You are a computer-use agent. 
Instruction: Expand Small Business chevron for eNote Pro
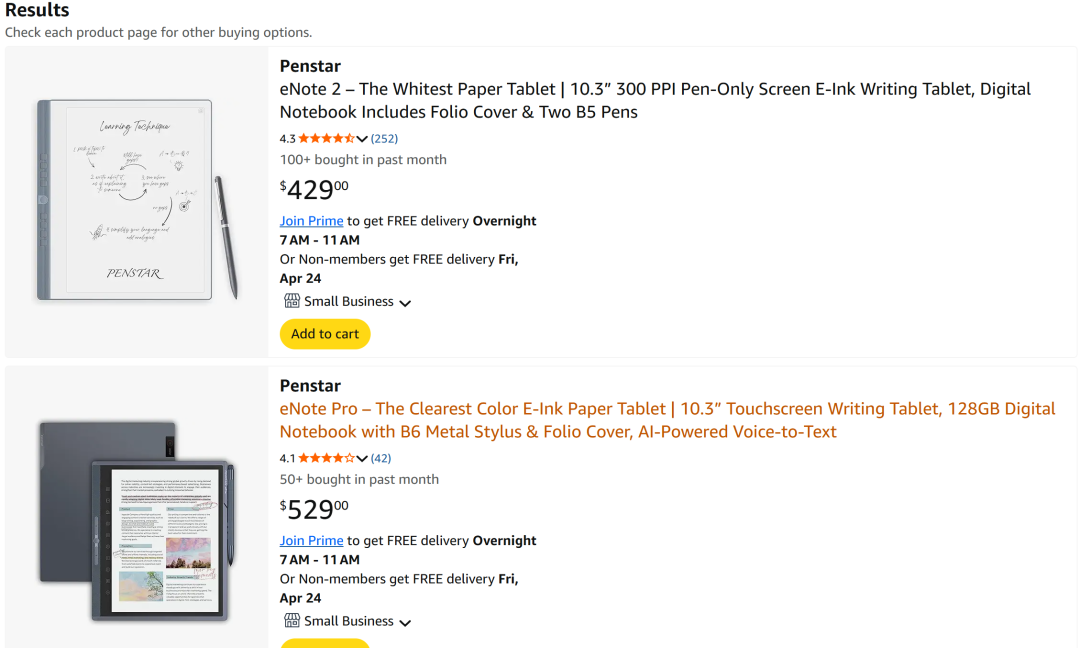coord(405,622)
